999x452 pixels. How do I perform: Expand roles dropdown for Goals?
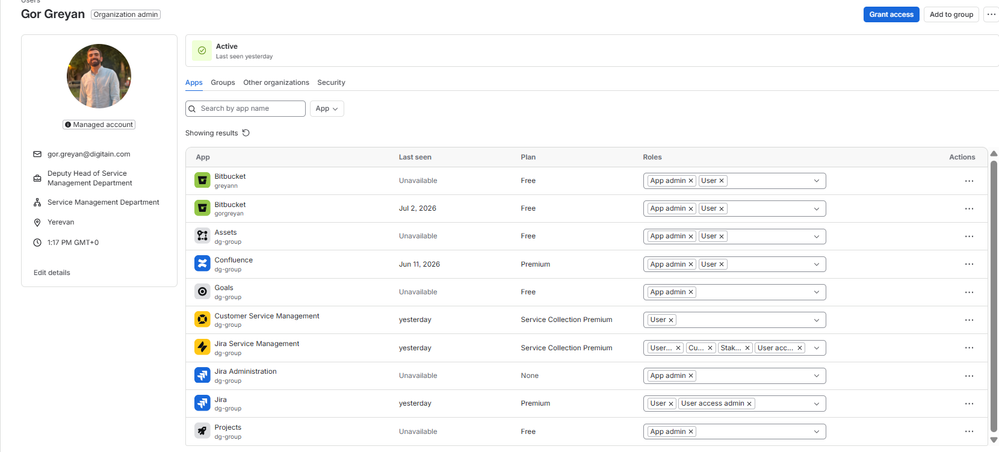point(816,292)
